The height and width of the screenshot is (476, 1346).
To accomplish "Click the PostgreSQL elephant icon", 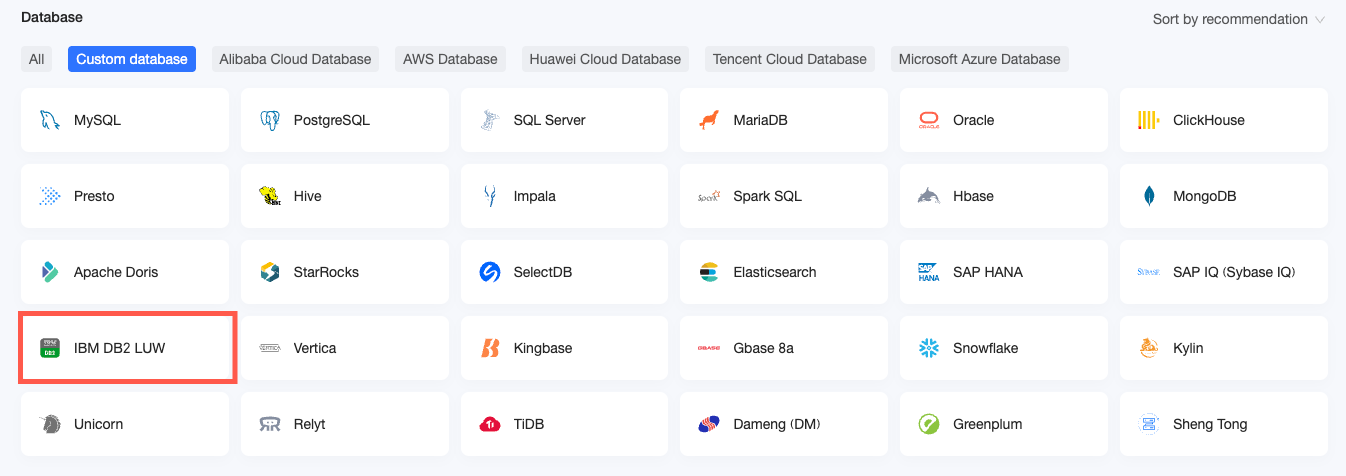I will pyautogui.click(x=269, y=120).
